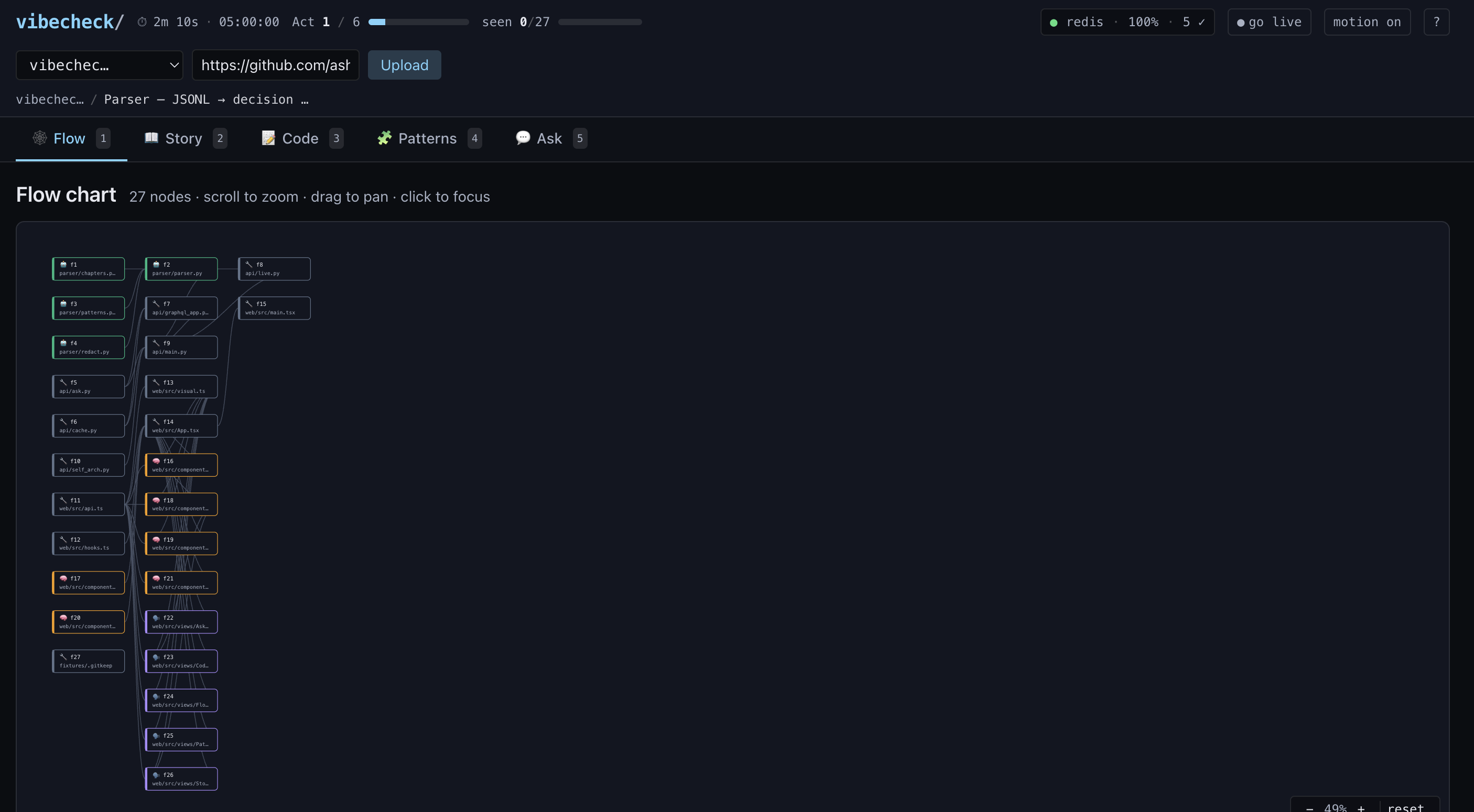Click the wrench icon on node f6
The image size is (1474, 812).
[63, 421]
